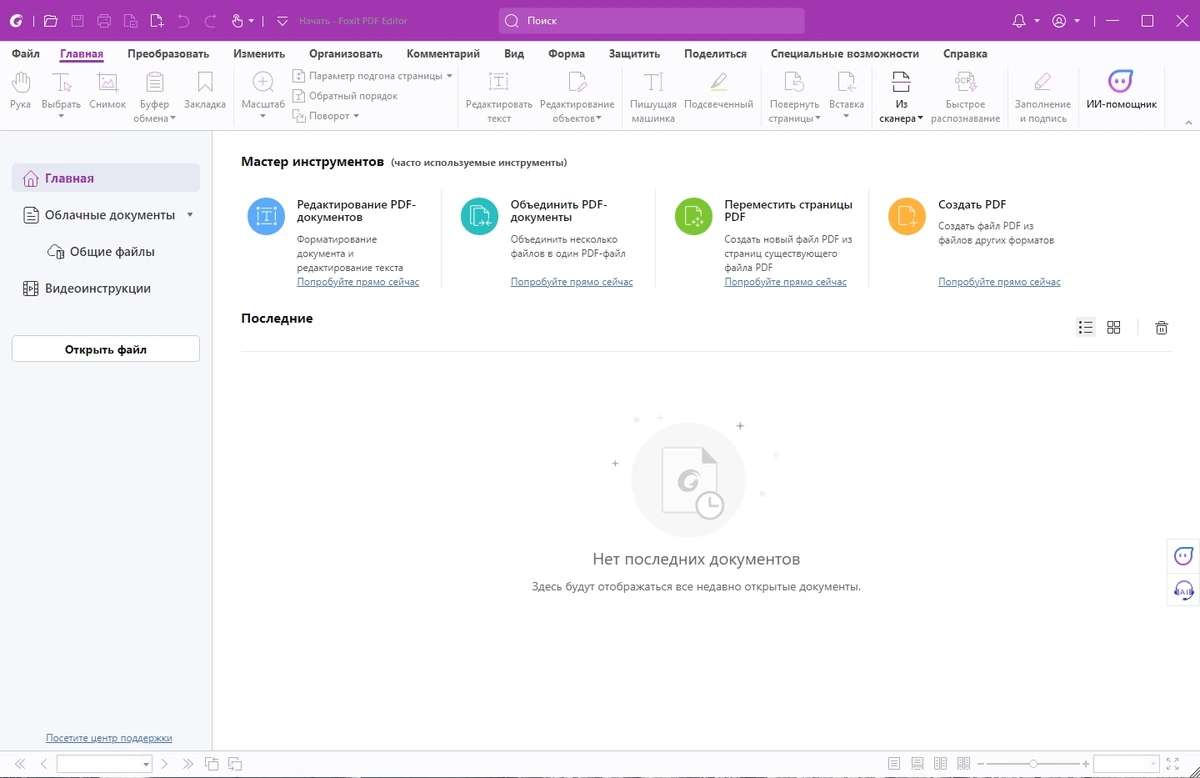The height and width of the screenshot is (778, 1200).
Task: Toggle Обратный порядок reverse view option
Action: tap(346, 96)
